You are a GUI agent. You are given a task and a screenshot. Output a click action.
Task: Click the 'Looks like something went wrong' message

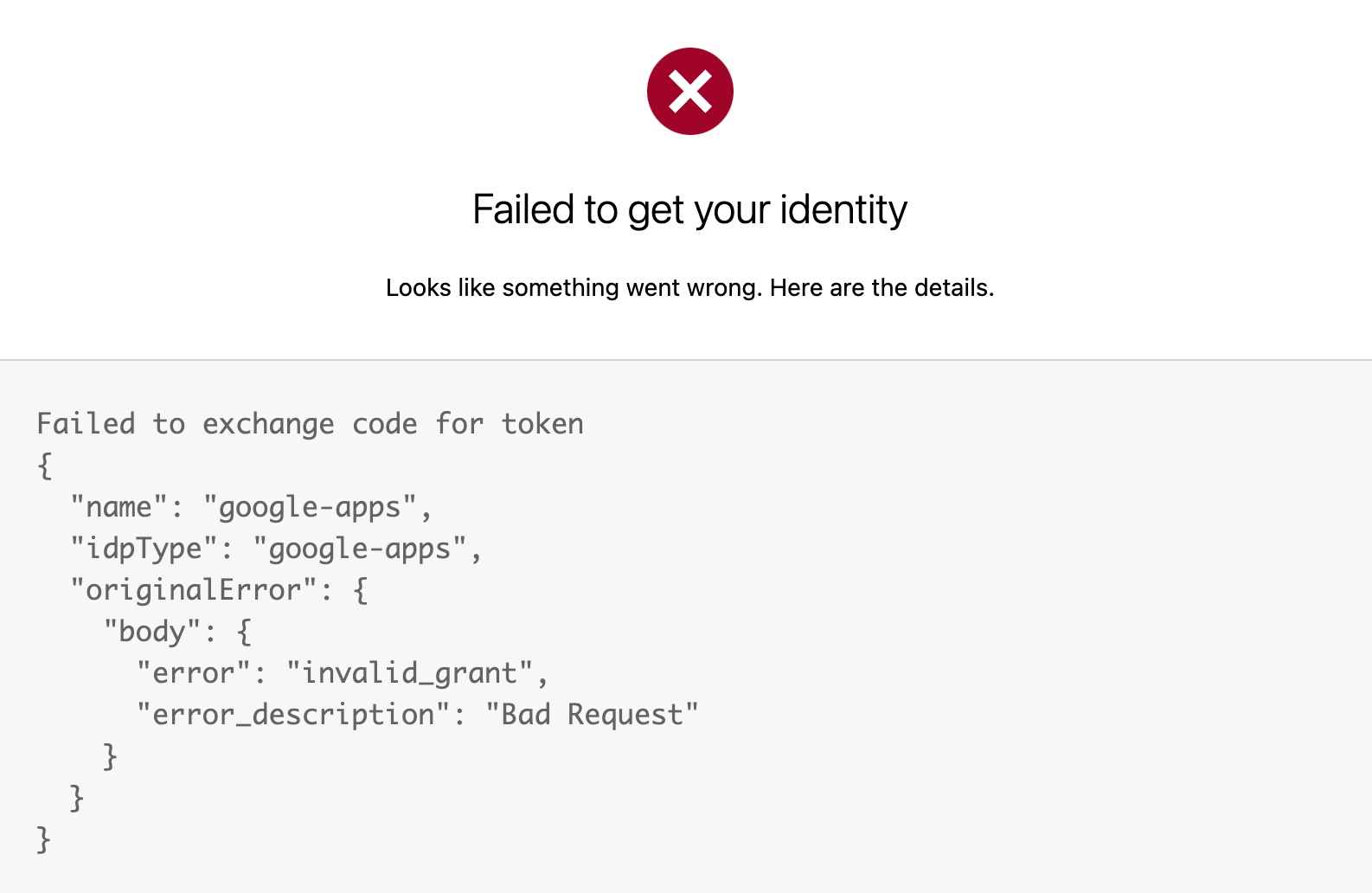coord(689,287)
